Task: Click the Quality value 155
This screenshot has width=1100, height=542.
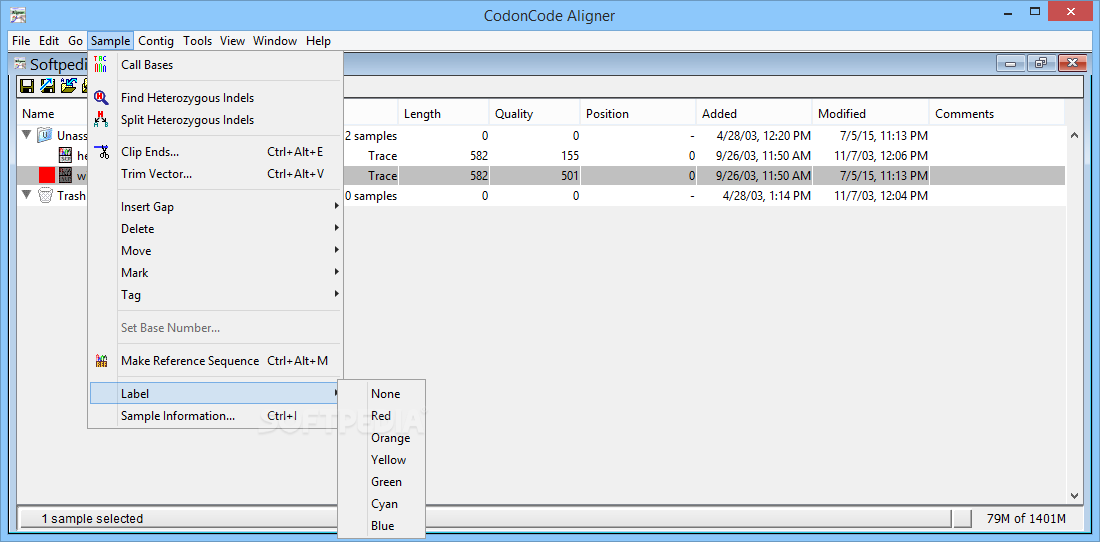Action: coord(569,156)
